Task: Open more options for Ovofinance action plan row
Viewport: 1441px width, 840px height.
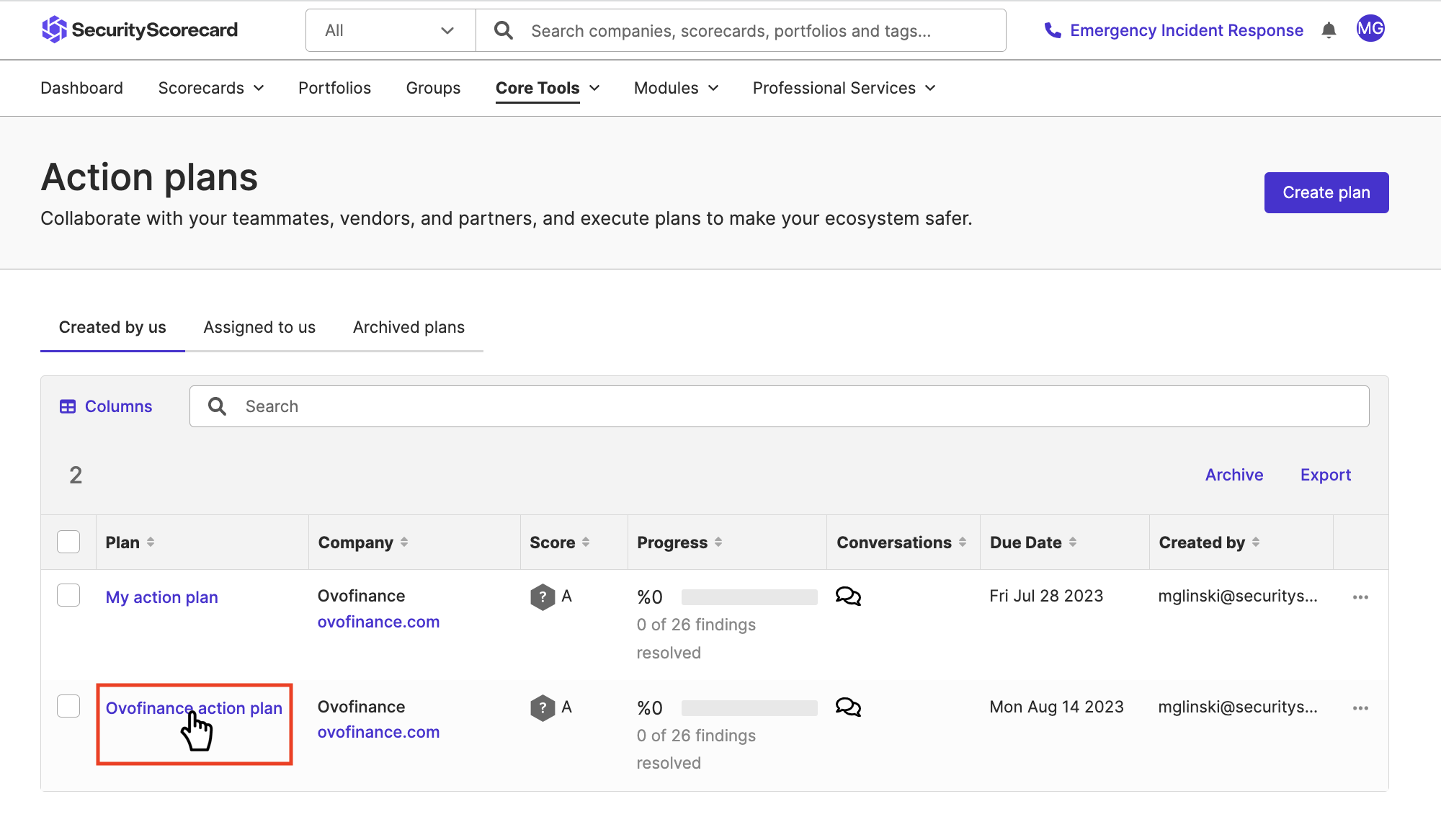Action: coord(1360,708)
